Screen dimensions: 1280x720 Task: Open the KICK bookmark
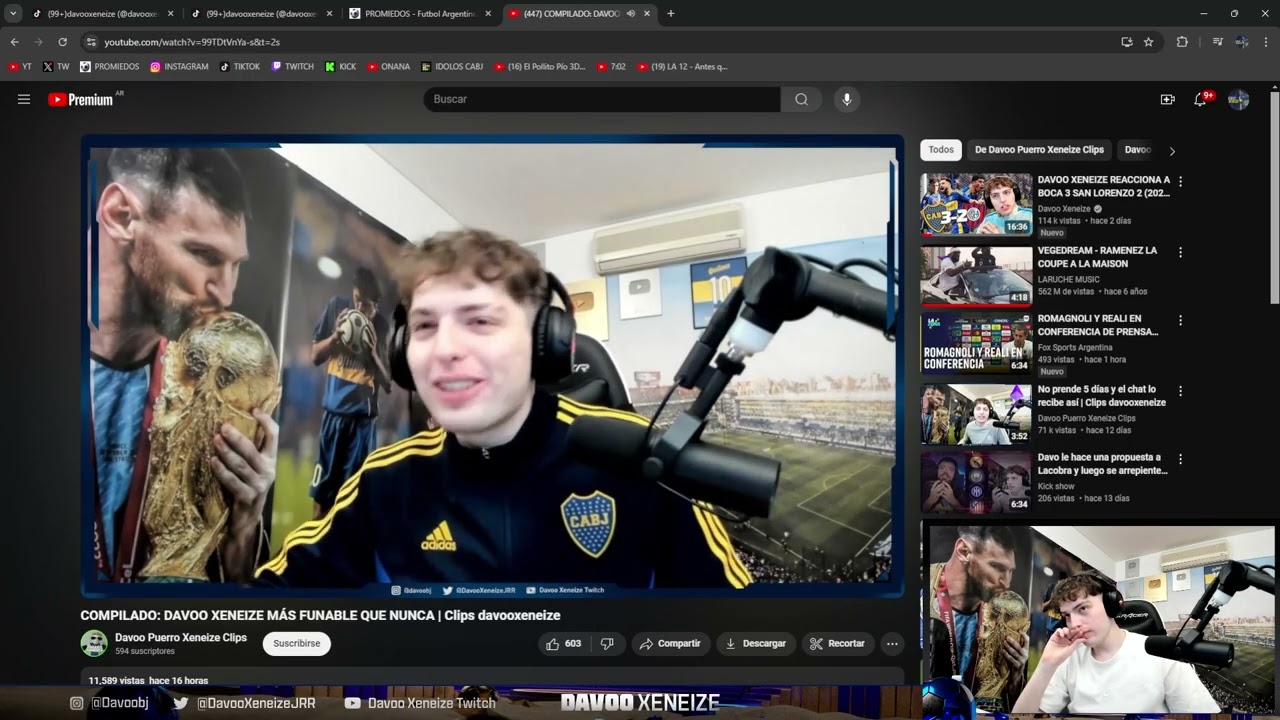coord(340,67)
